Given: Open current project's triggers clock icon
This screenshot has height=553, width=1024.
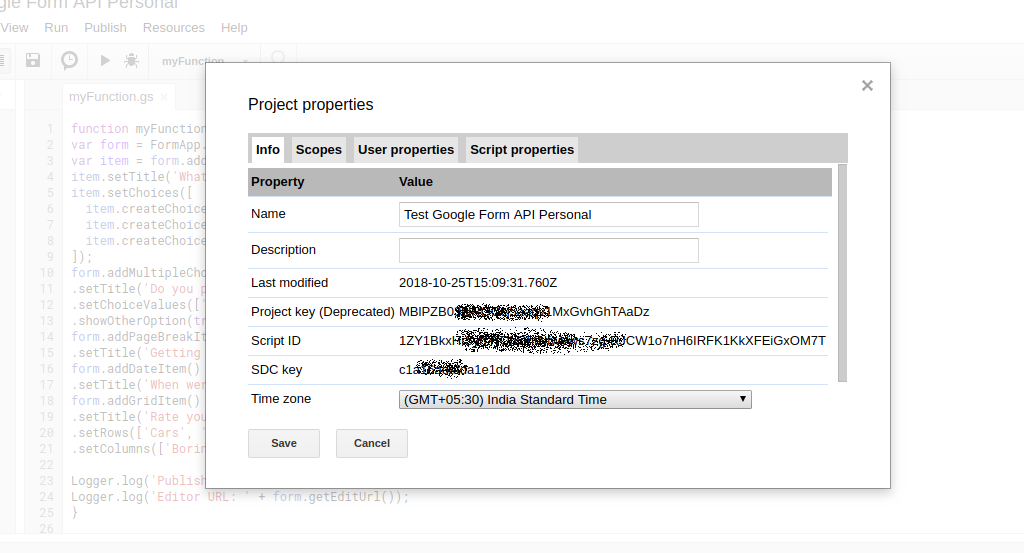Looking at the screenshot, I should click(x=69, y=61).
